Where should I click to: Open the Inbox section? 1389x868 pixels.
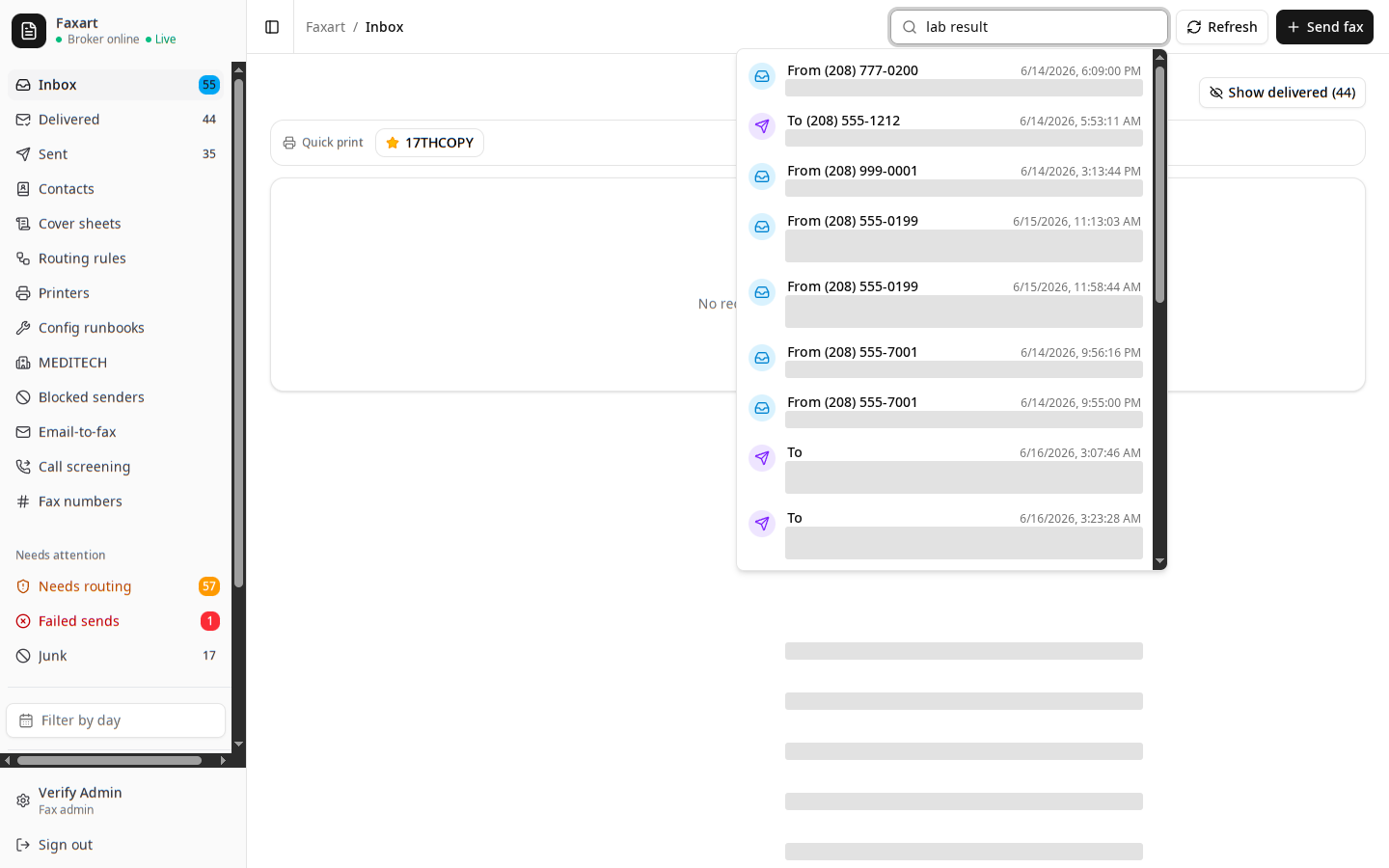coord(116,85)
